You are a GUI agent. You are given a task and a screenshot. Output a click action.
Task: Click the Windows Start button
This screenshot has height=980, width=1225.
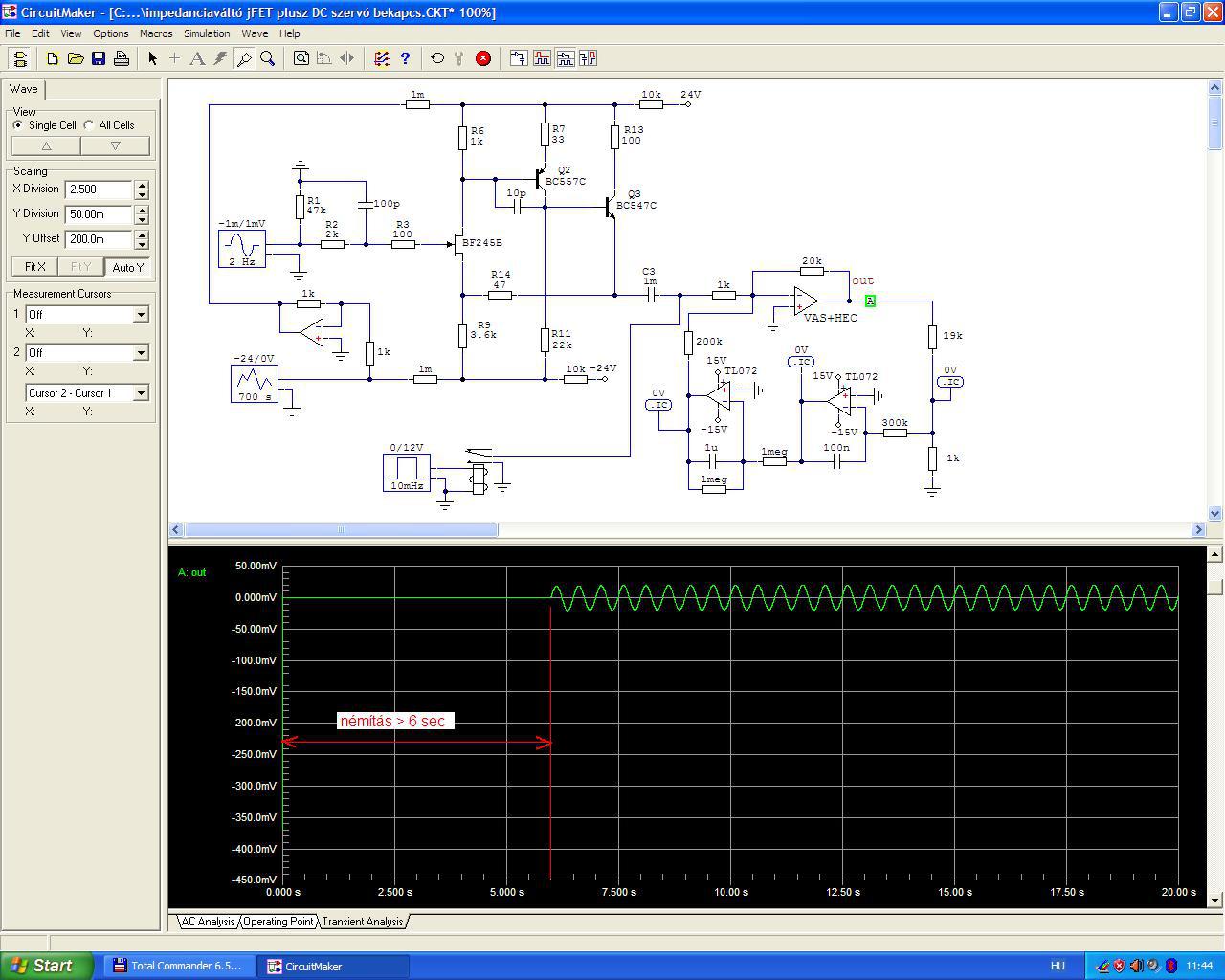point(47,966)
